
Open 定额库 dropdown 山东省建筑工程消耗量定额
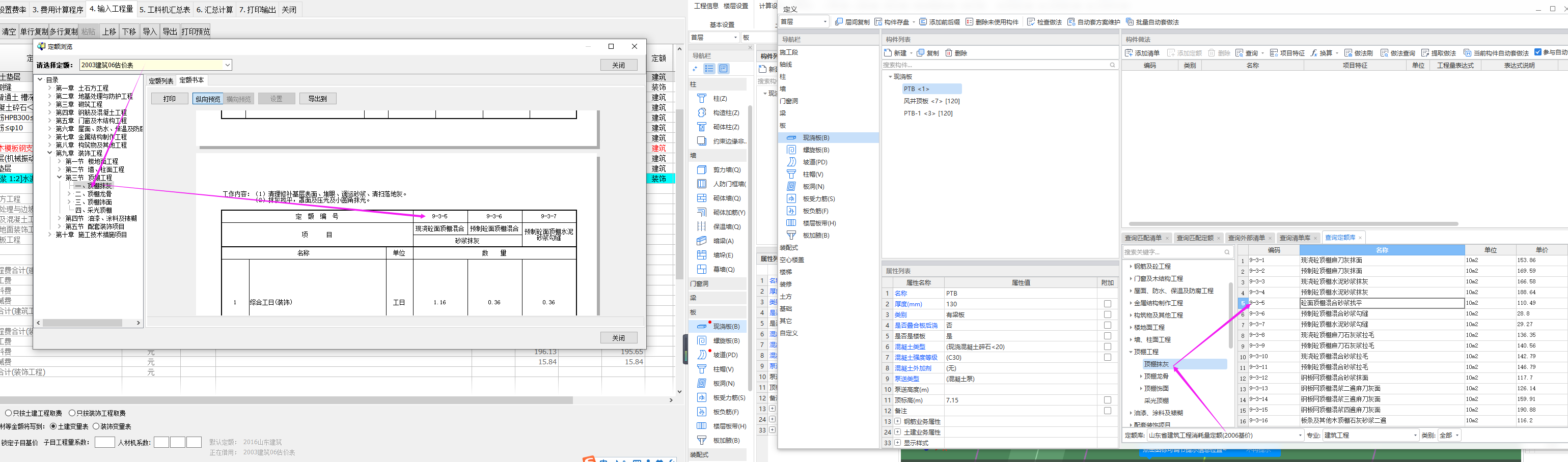pyautogui.click(x=1225, y=435)
